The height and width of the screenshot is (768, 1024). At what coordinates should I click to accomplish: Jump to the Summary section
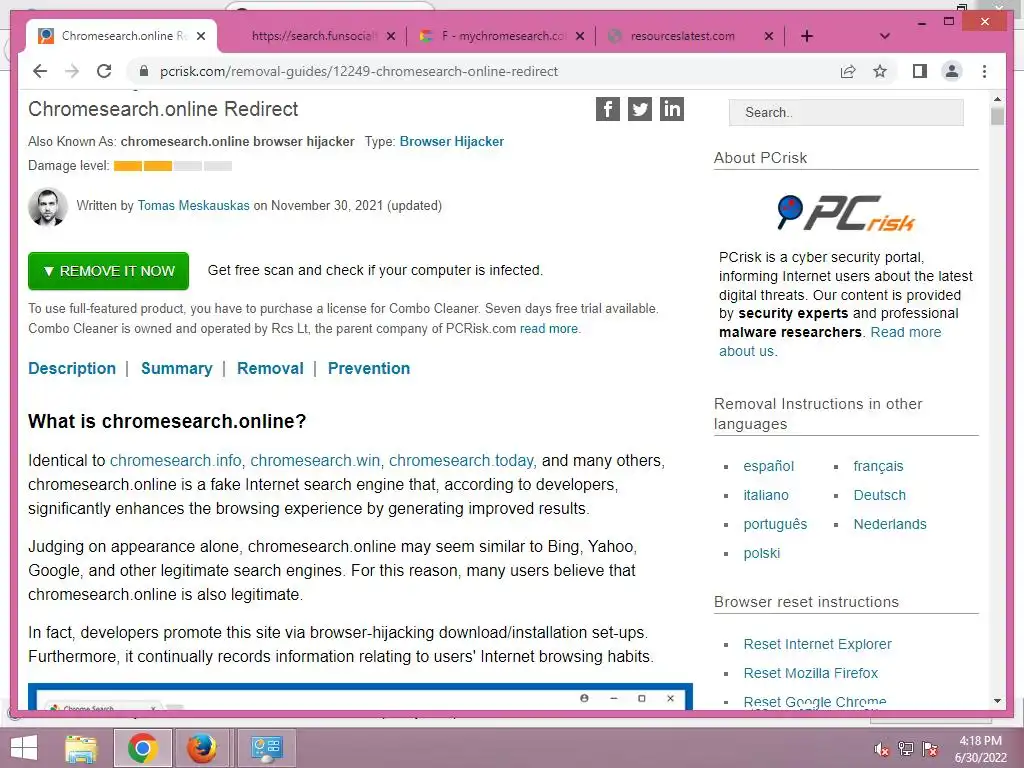(x=176, y=368)
